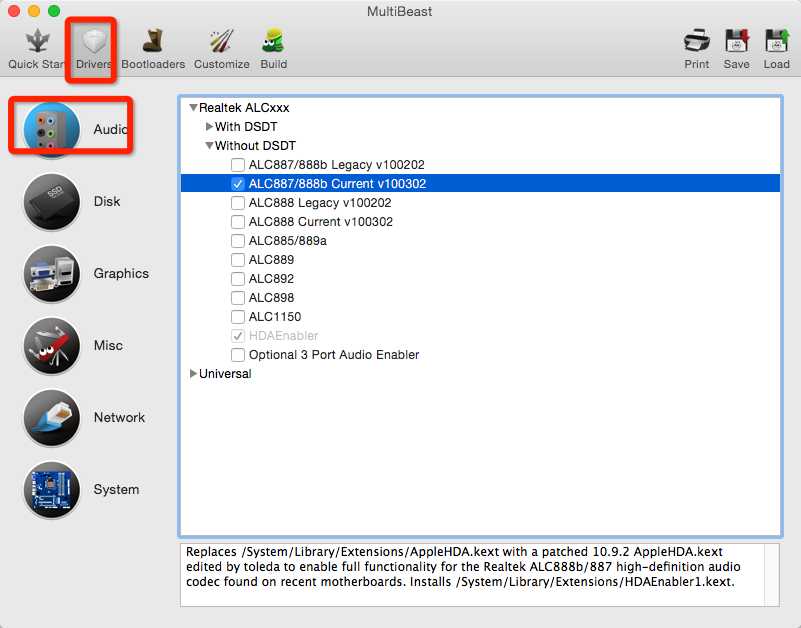This screenshot has height=628, width=801.
Task: Select the Realtek ALCxxx label
Action: pos(244,108)
